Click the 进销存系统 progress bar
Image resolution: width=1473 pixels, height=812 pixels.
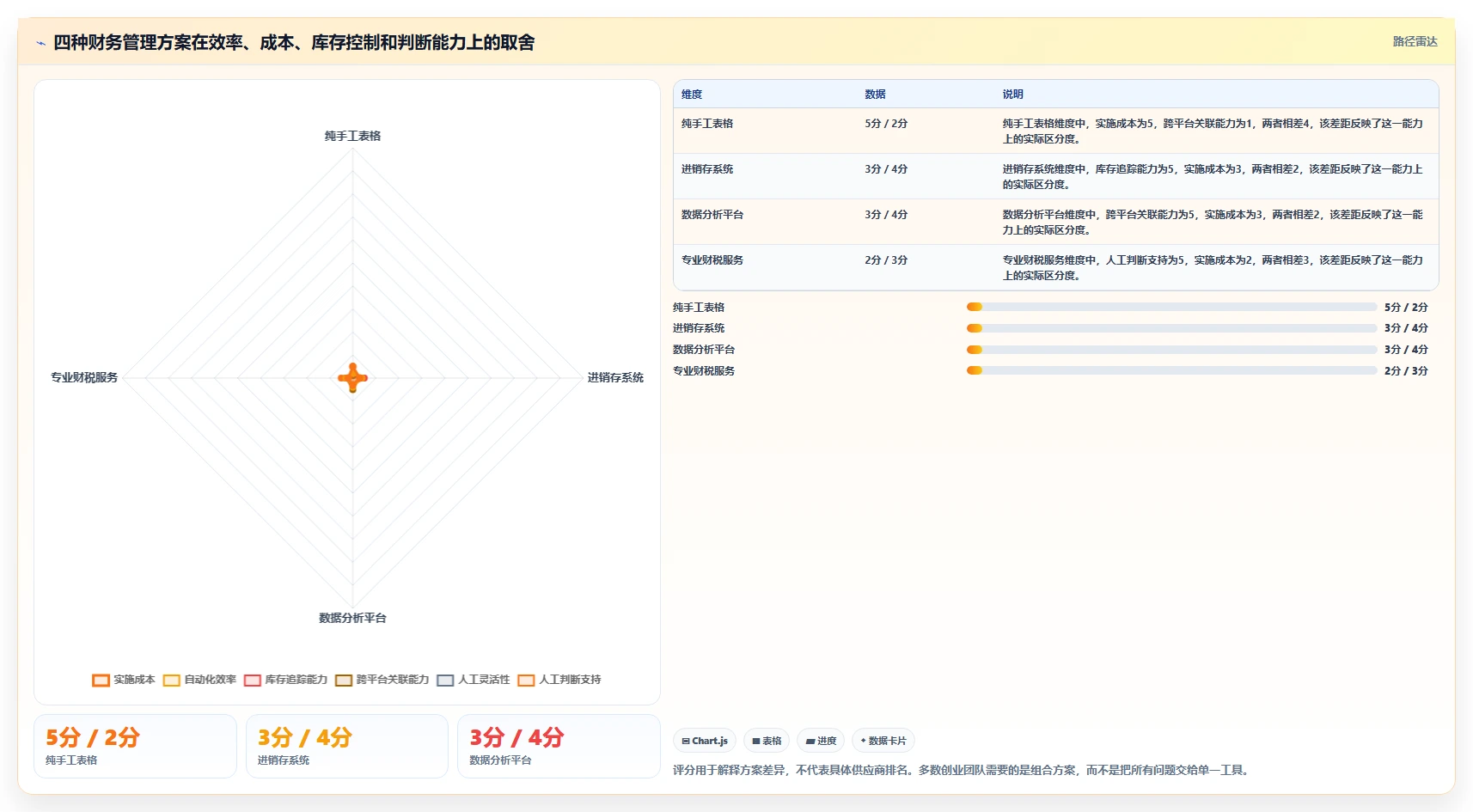[x=1171, y=328]
